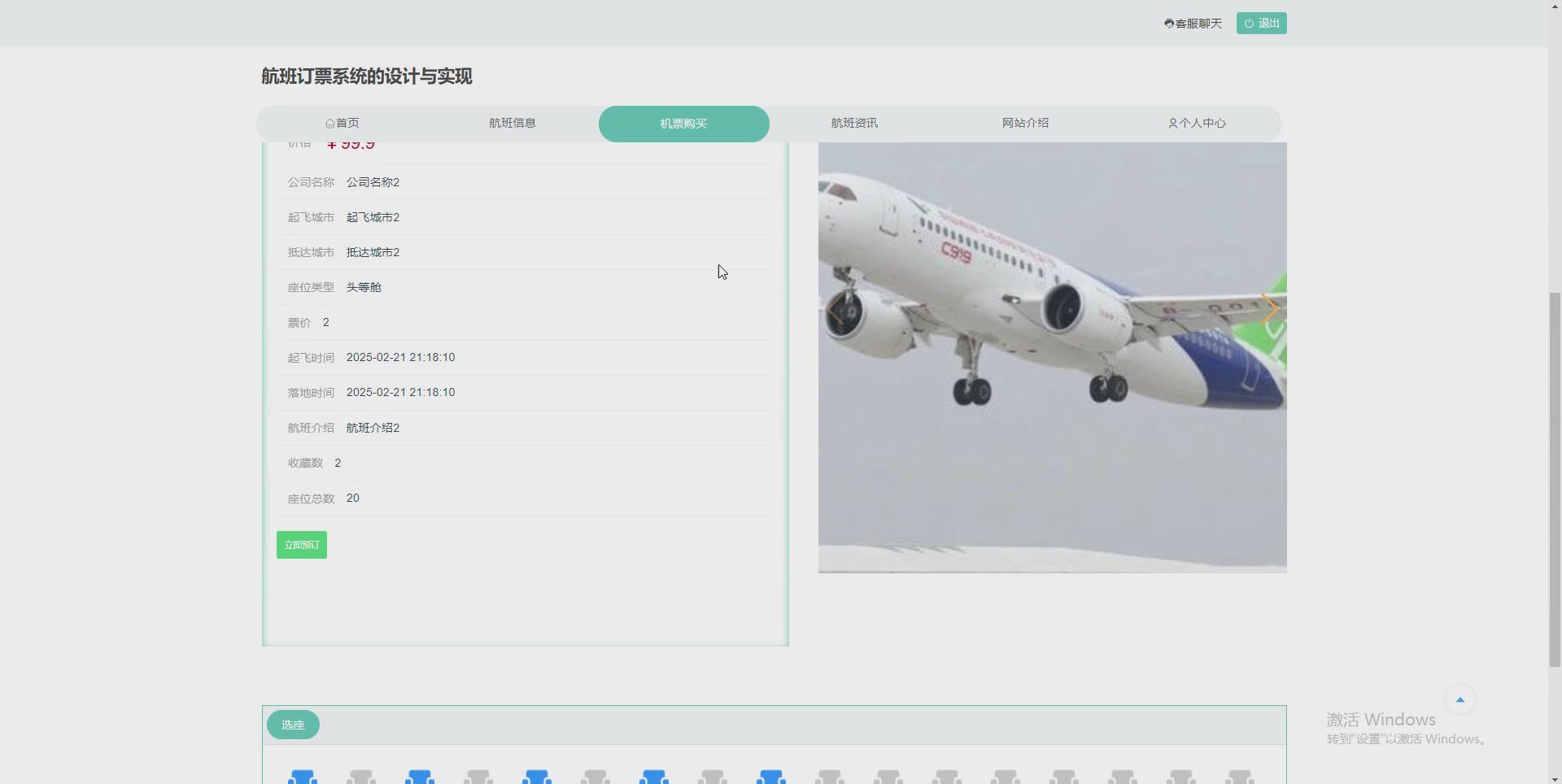Click the flight intro value 航班介绍2
1562x784 pixels.
pyautogui.click(x=373, y=428)
